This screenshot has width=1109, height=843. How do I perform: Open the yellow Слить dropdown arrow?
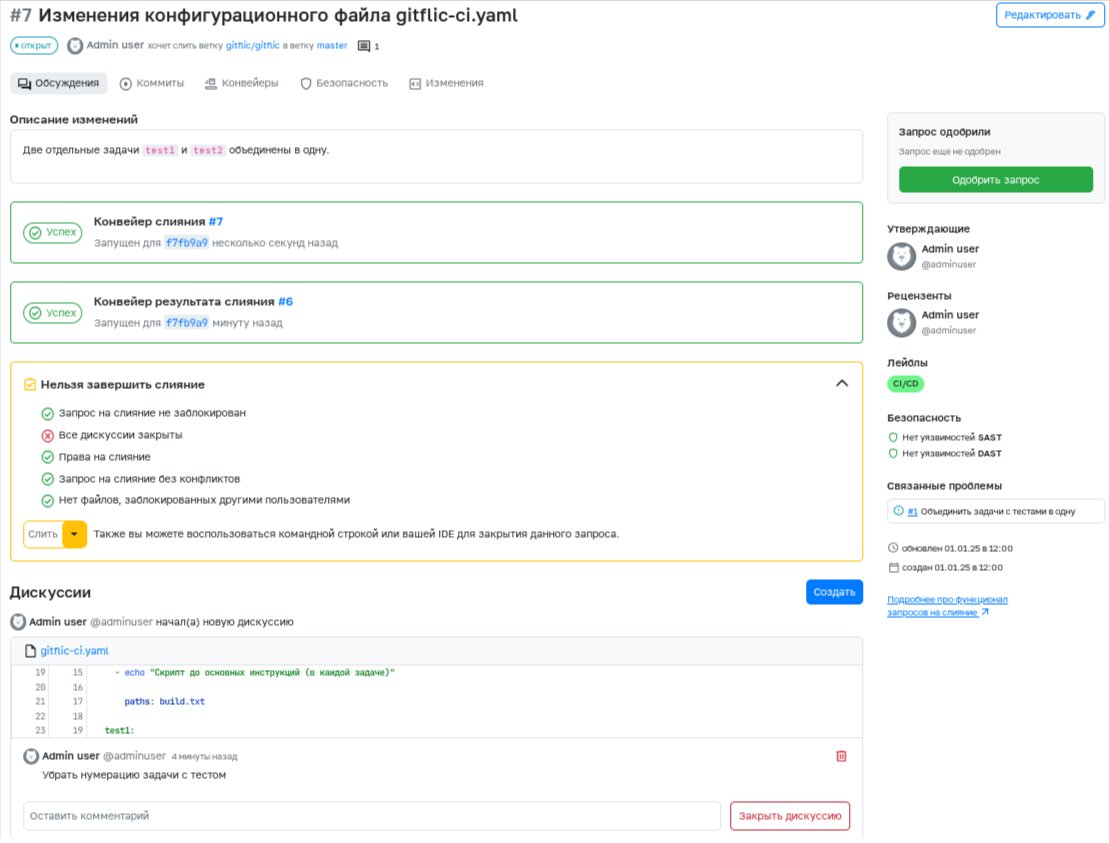(x=75, y=534)
